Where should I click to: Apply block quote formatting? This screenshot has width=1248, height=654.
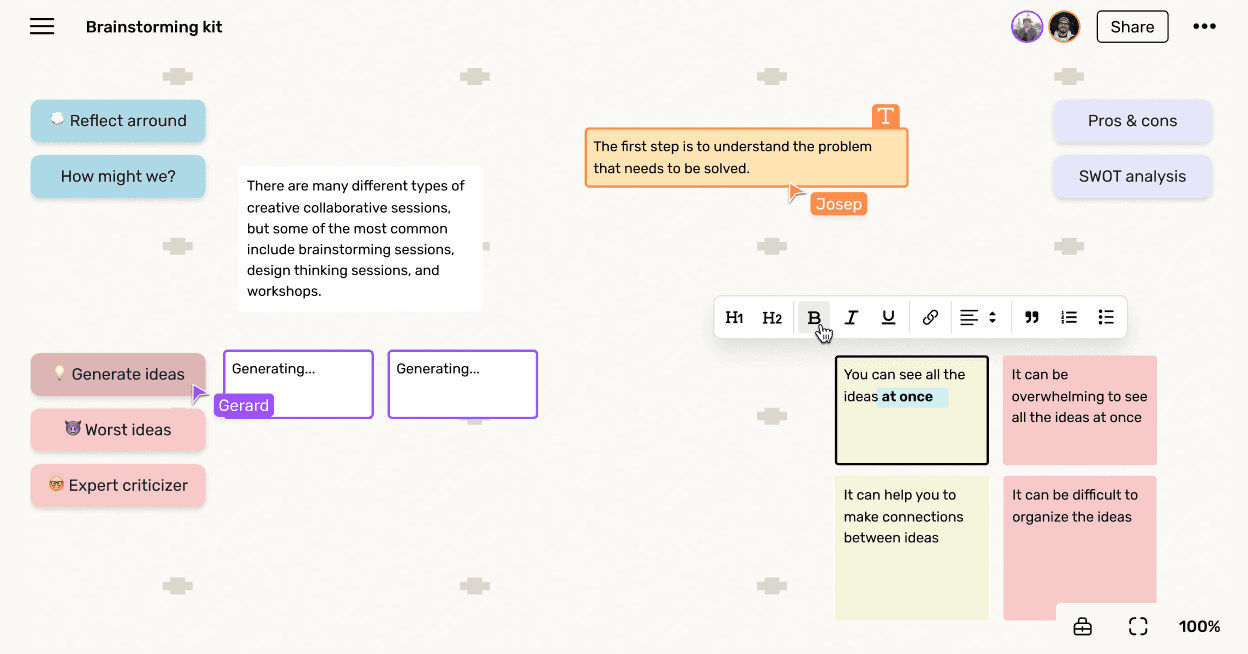coord(1032,318)
